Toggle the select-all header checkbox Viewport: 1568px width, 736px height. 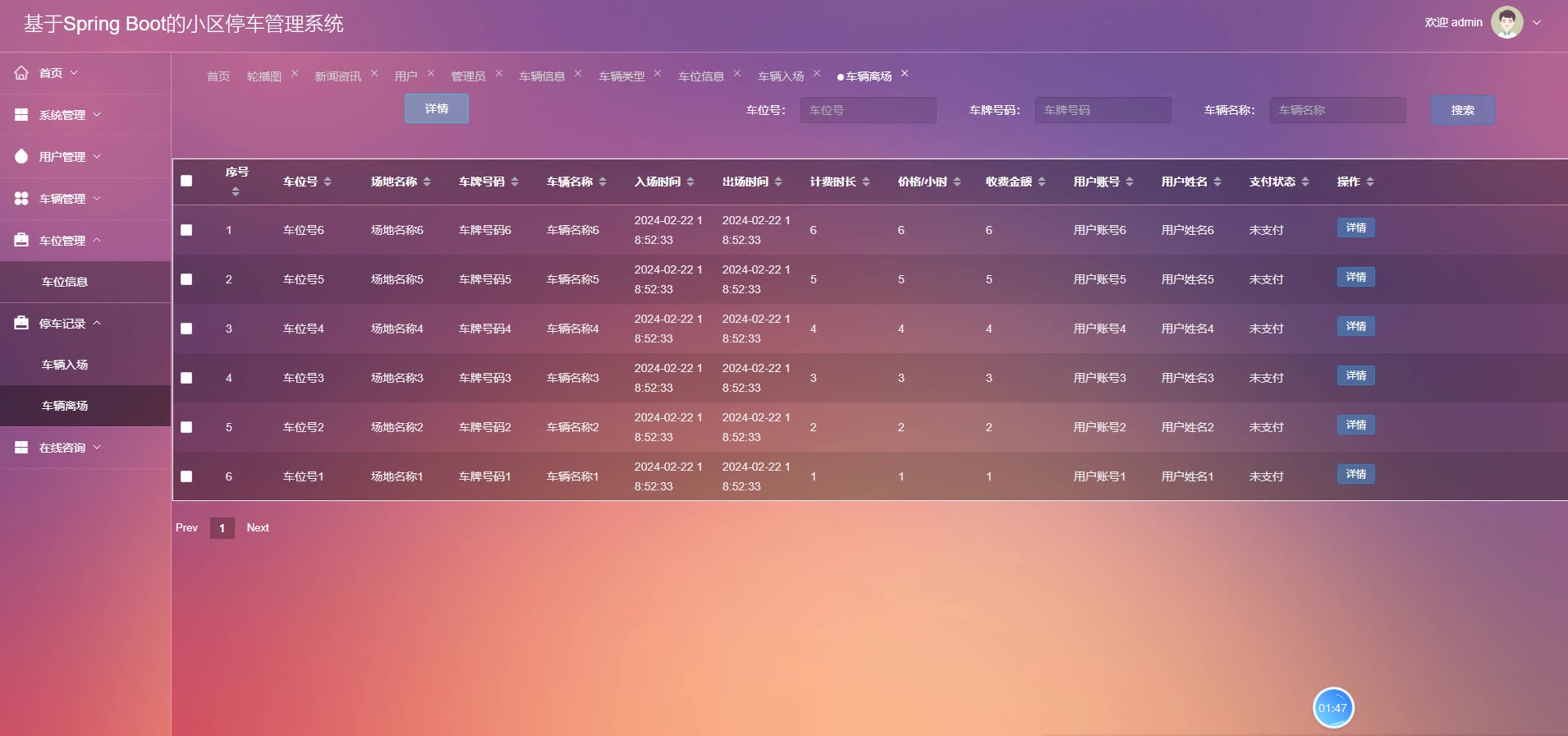click(186, 181)
